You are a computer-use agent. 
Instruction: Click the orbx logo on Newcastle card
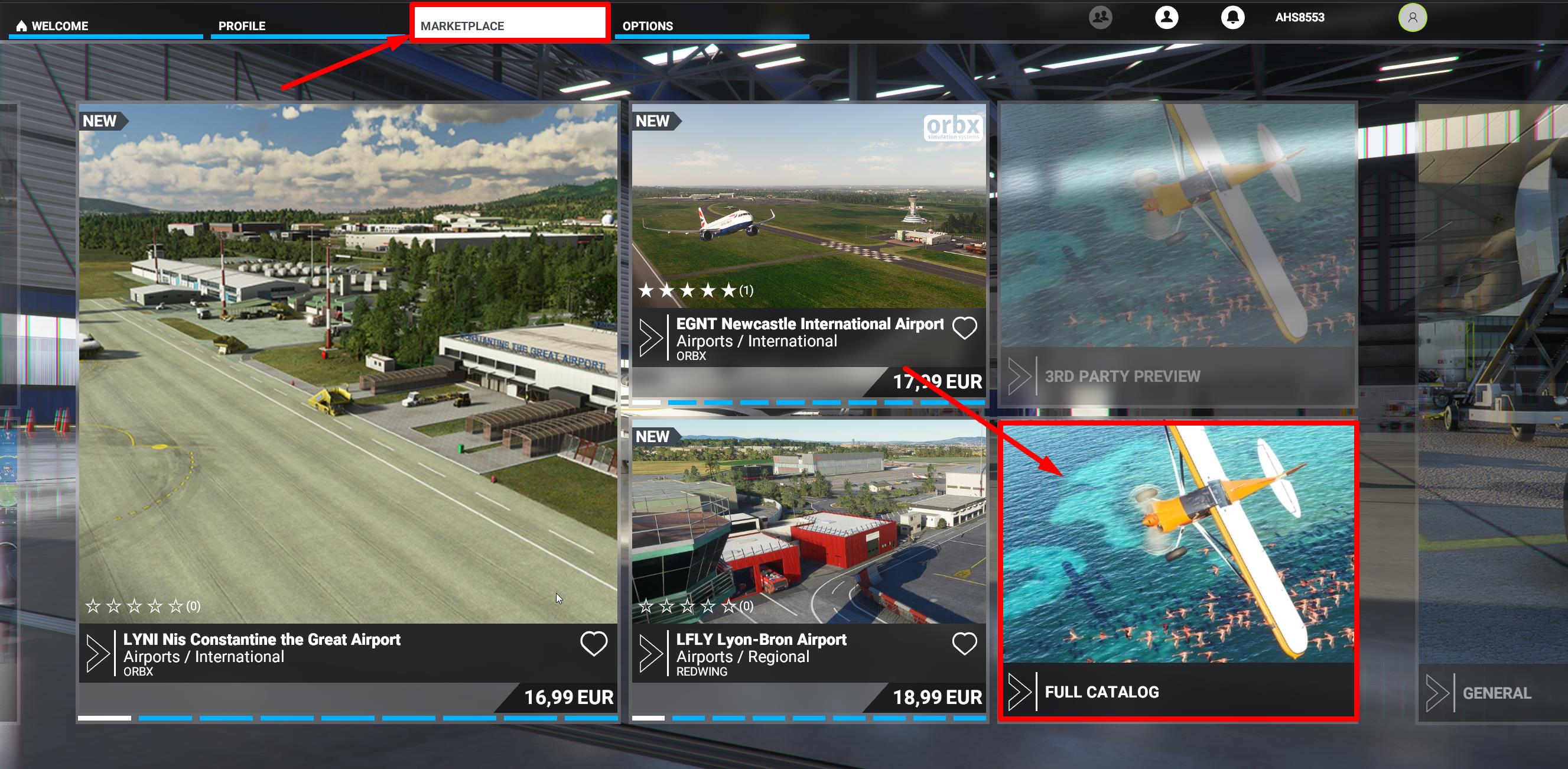pyautogui.click(x=952, y=127)
